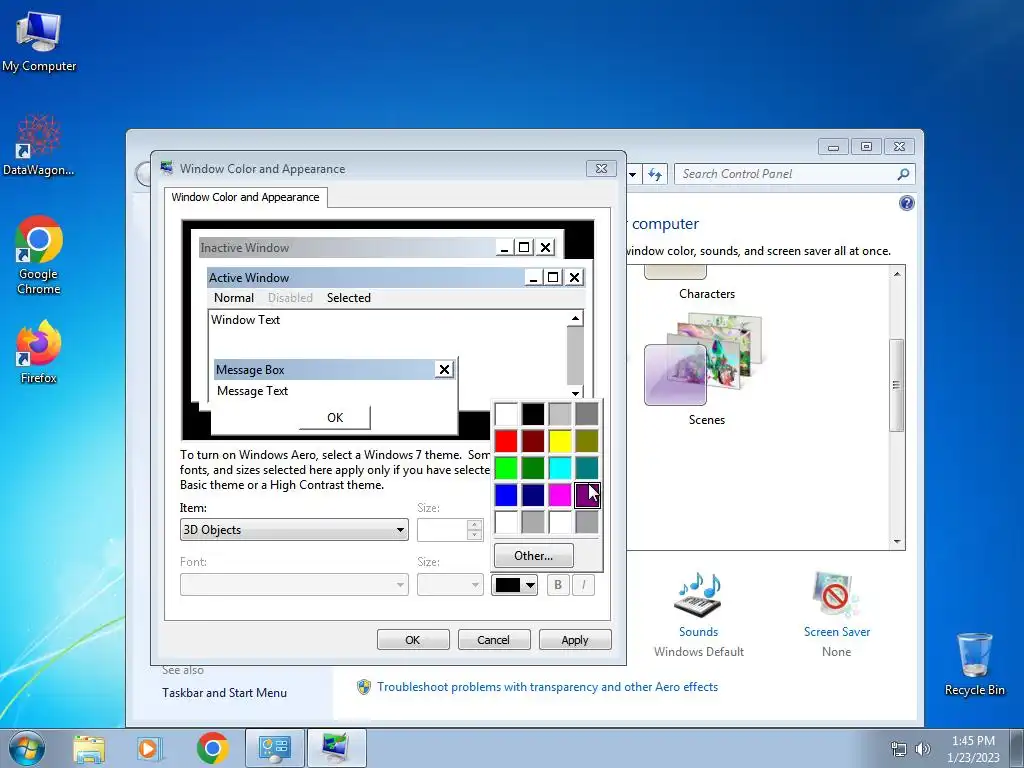This screenshot has width=1024, height=768.
Task: Pick the bright green color swatch
Action: coord(506,468)
